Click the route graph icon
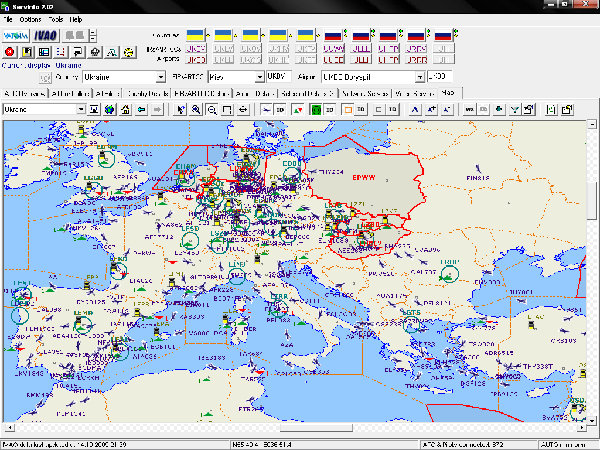Viewport: 600px width, 450px height. point(112,52)
